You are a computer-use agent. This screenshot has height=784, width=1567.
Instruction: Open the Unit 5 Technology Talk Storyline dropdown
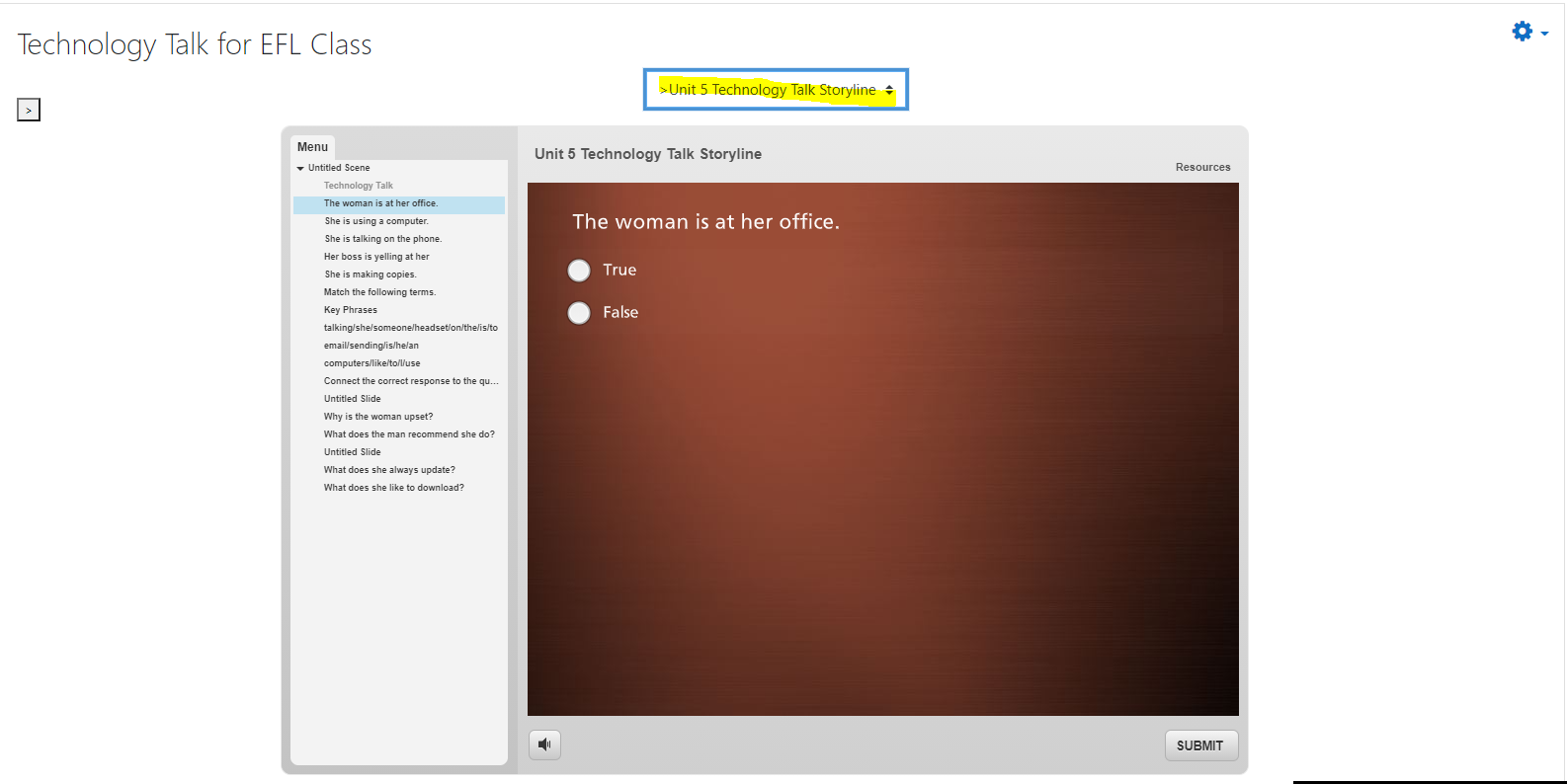776,90
